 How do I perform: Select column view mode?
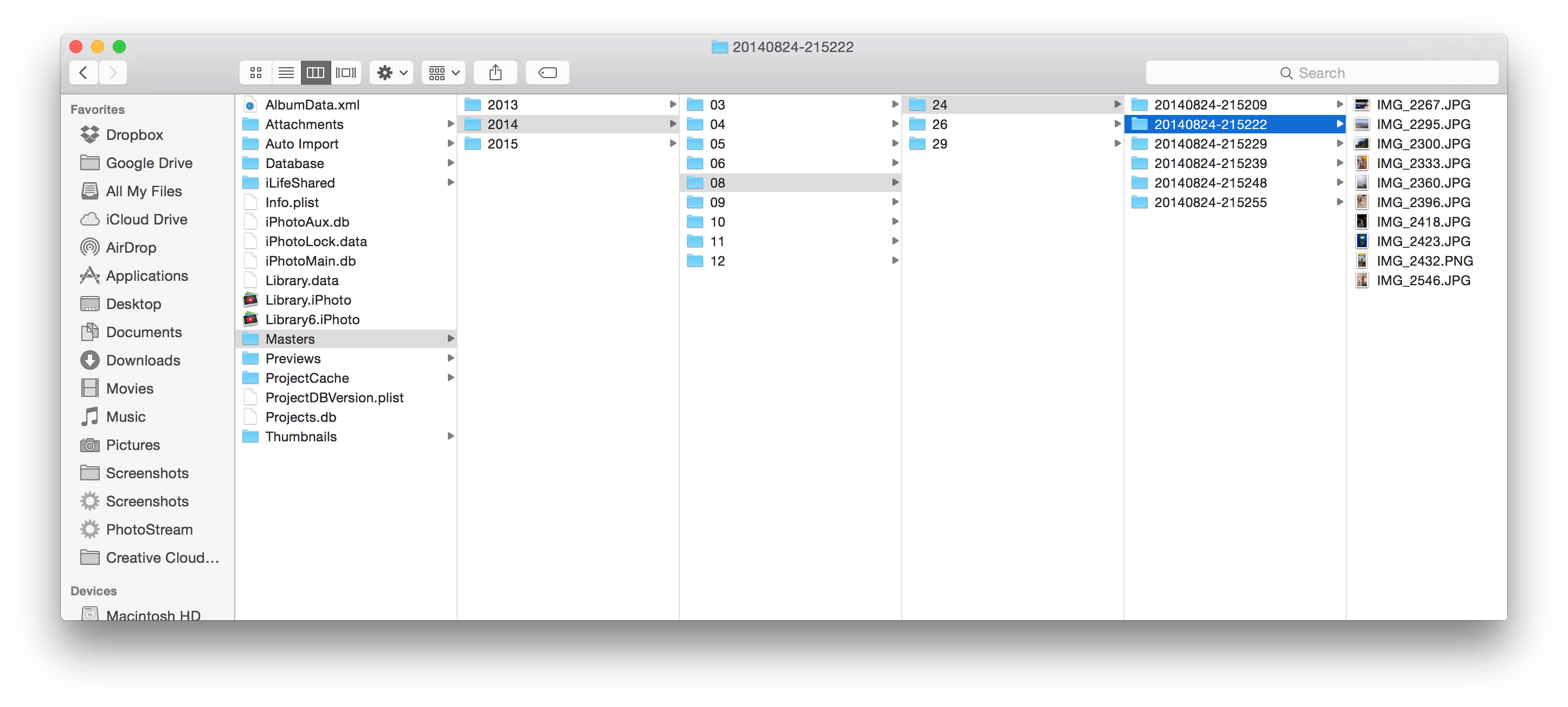(316, 73)
